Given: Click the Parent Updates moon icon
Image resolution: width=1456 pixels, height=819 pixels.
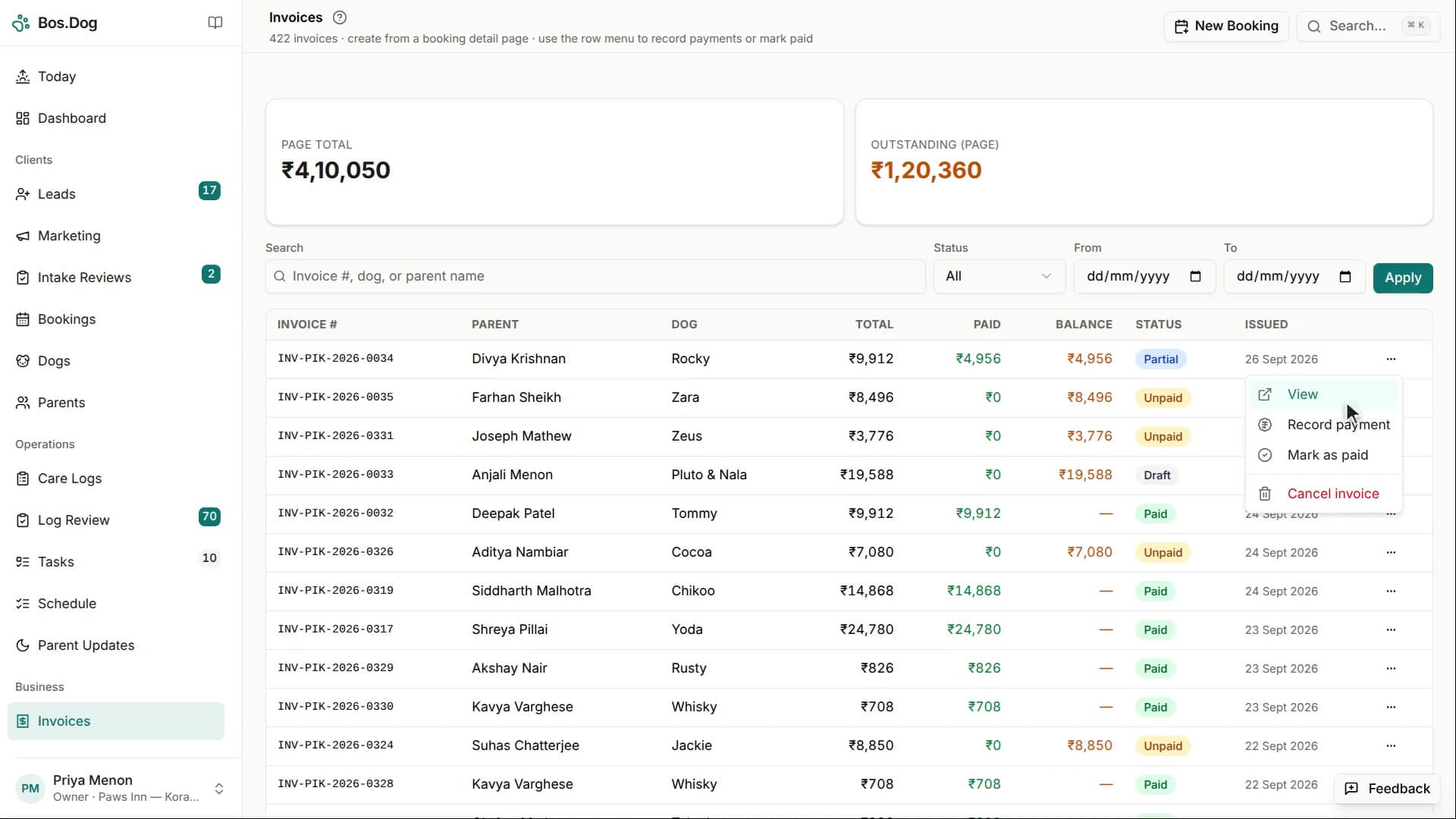Looking at the screenshot, I should coord(23,645).
